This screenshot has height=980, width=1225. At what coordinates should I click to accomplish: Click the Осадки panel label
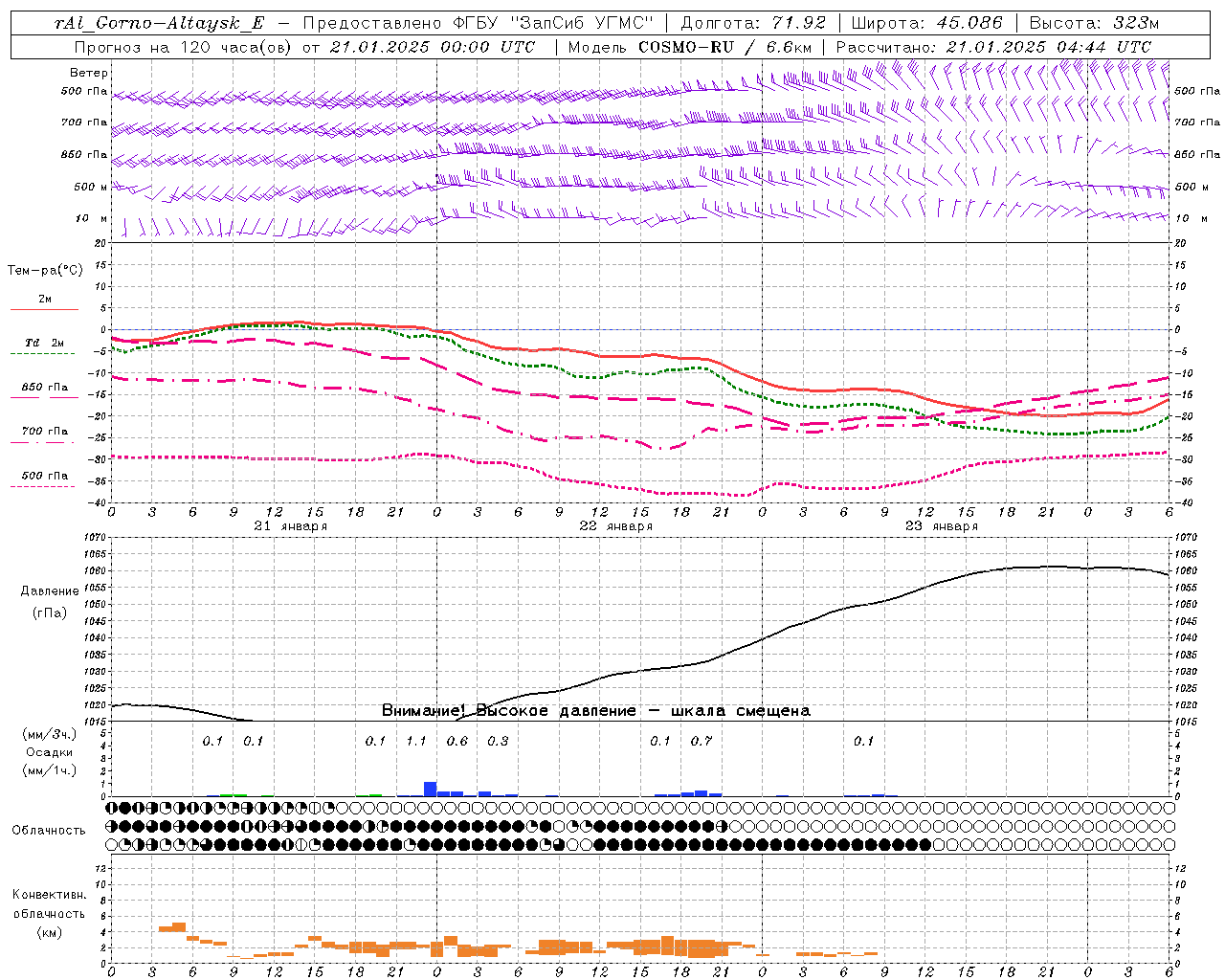pyautogui.click(x=50, y=752)
